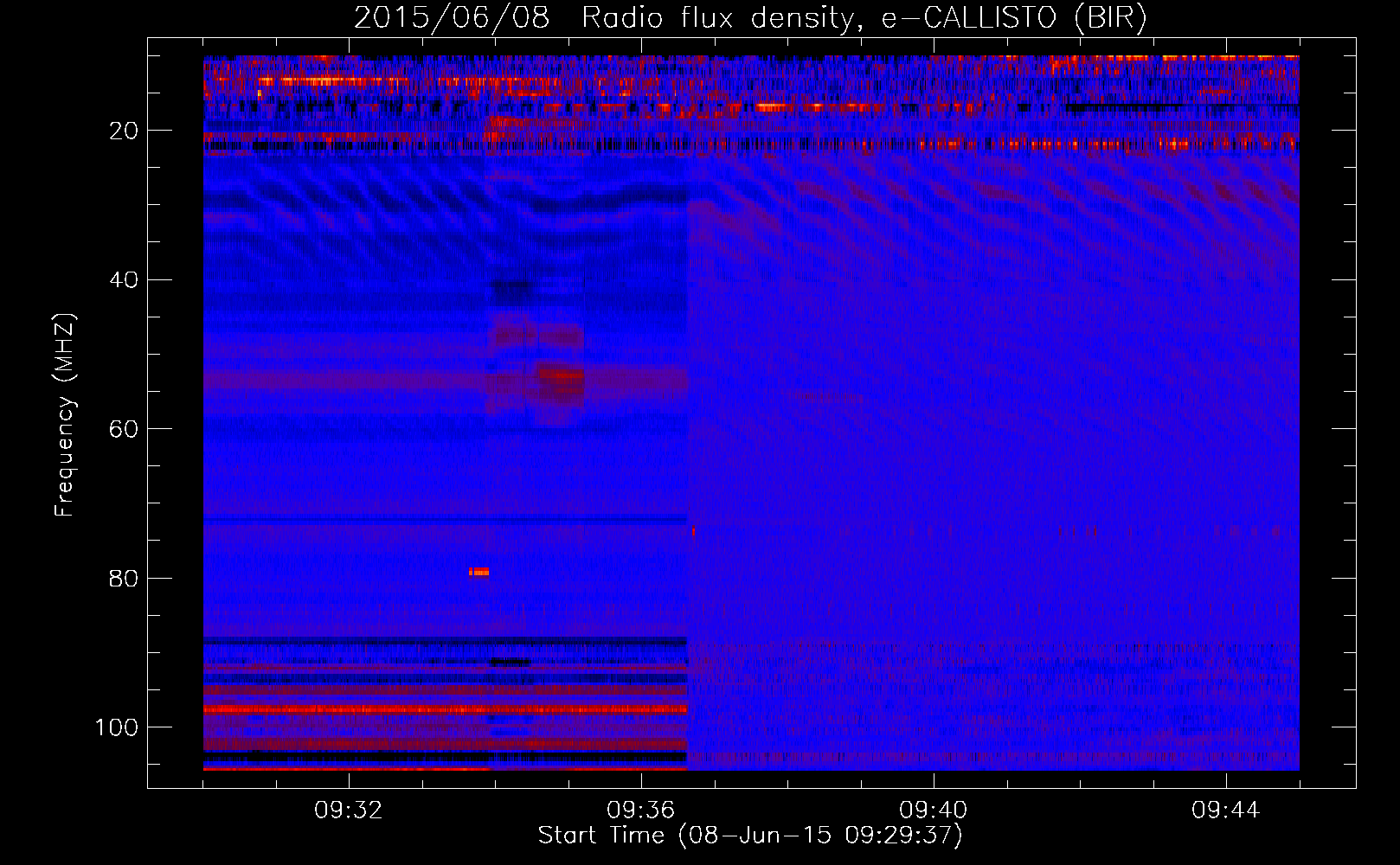Click the '80' frequency tick label
1400x865 pixels.
[124, 579]
